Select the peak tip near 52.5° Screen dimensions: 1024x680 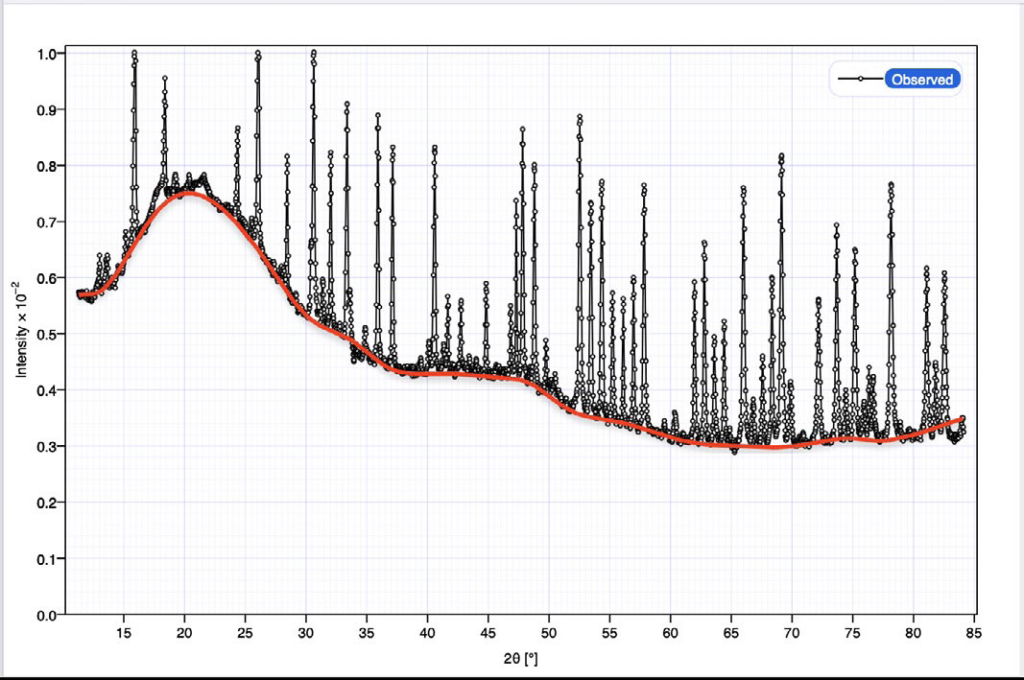click(579, 117)
